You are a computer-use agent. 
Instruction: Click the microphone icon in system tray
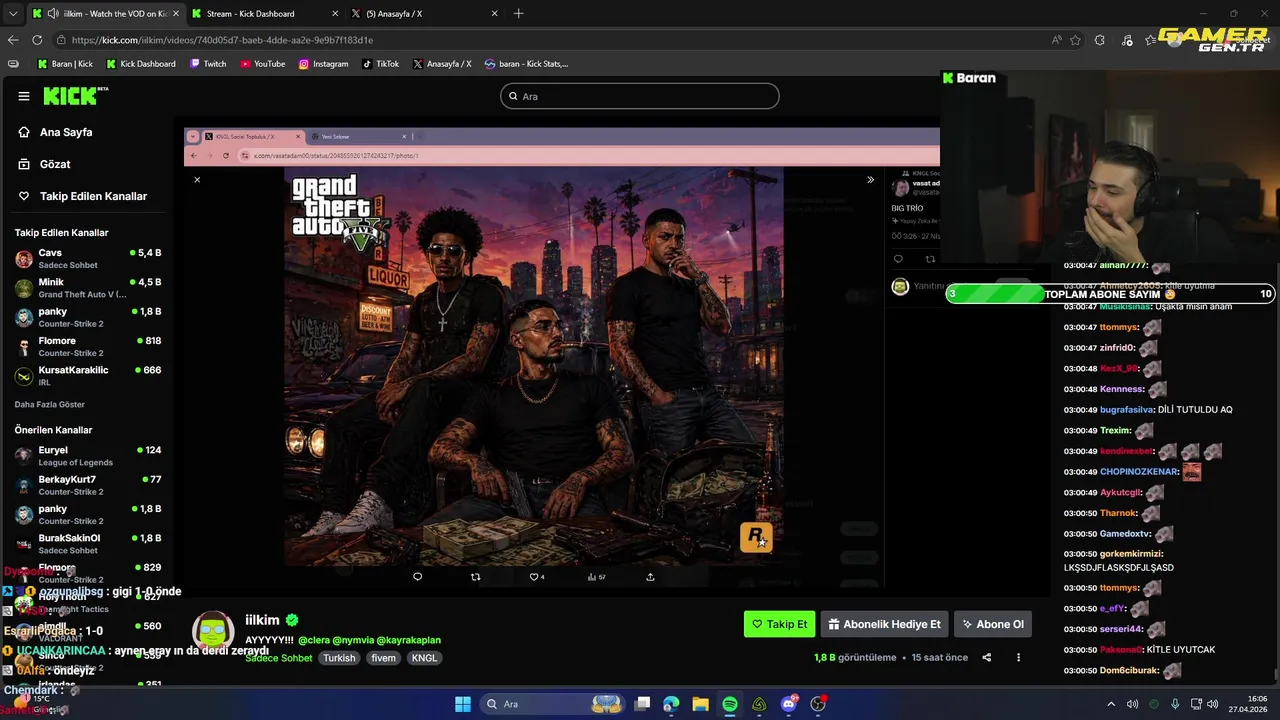coord(1175,704)
